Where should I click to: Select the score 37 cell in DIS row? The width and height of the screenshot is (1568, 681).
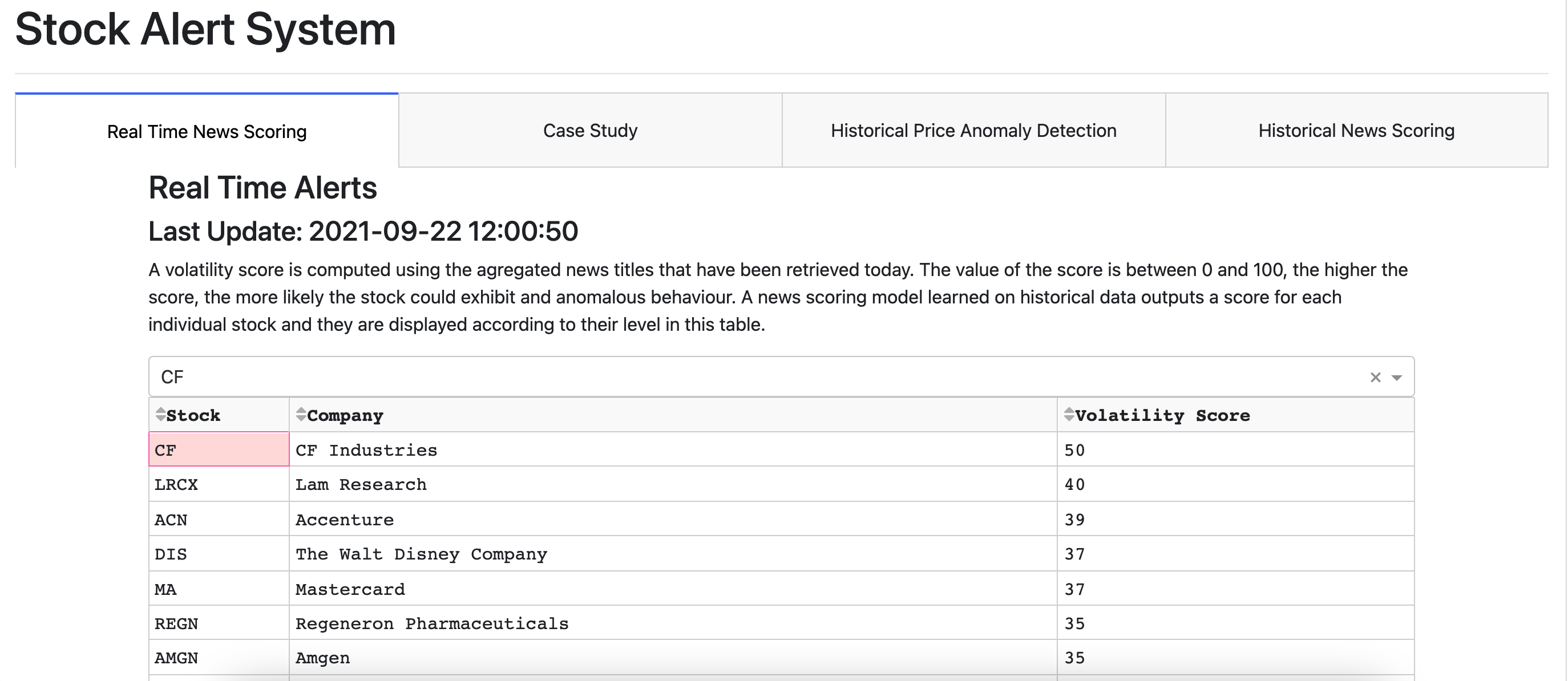click(1236, 553)
